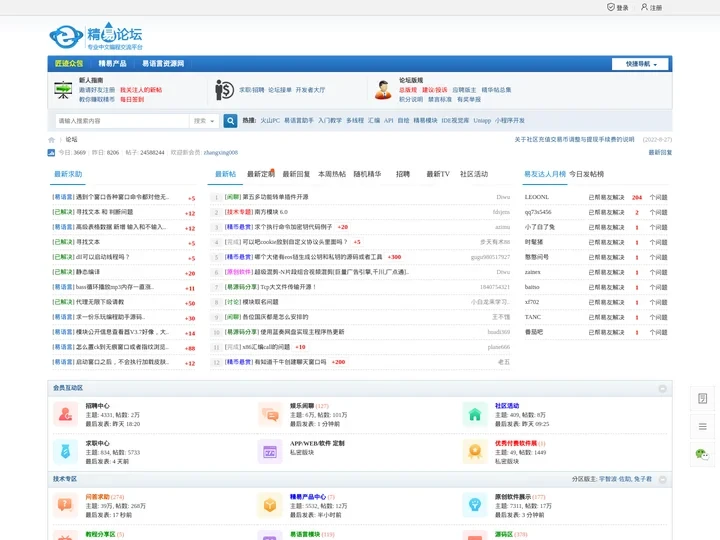Open the new member zhangxing008 link
This screenshot has width=720, height=540.
tap(221, 152)
